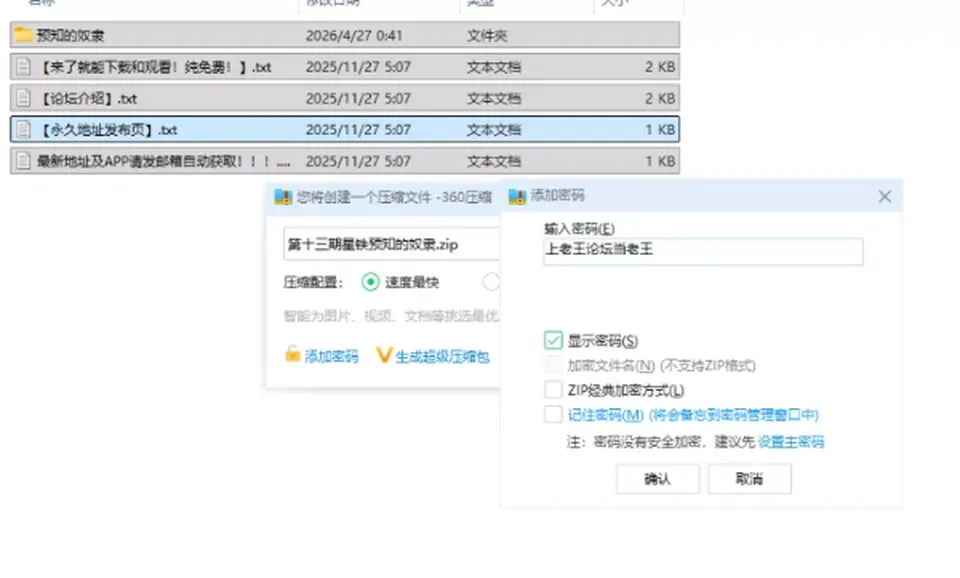
Task: Close the 添加密码 dialog with the X
Action: tap(885, 197)
